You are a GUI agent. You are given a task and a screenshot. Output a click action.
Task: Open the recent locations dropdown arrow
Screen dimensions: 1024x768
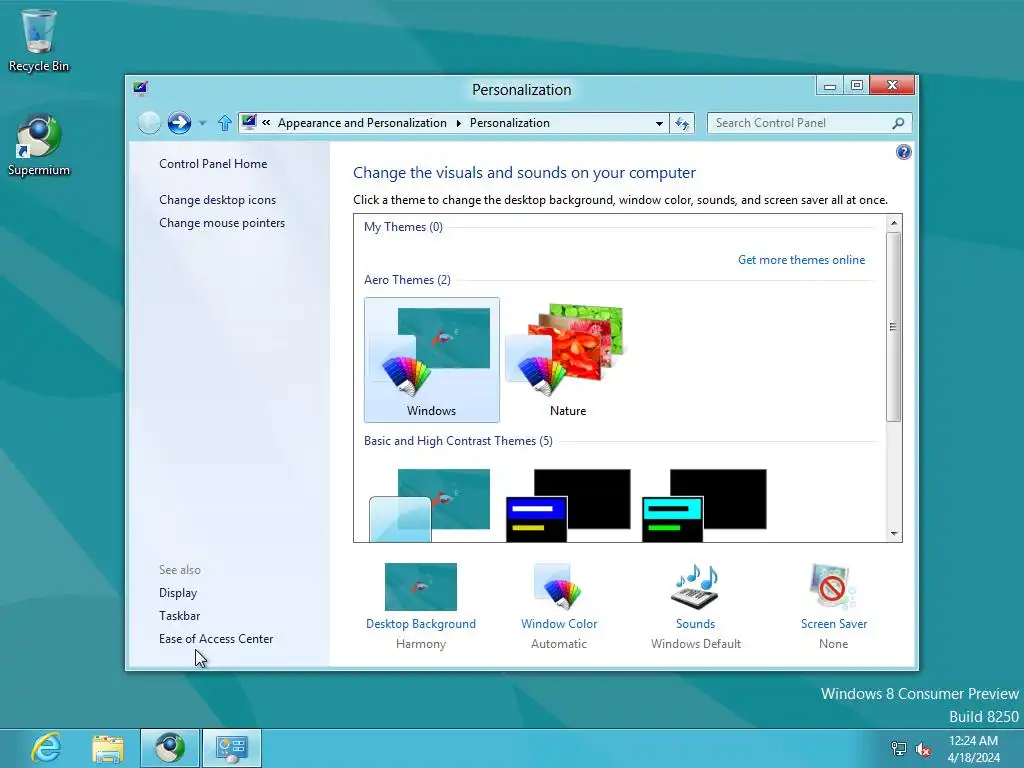click(202, 123)
